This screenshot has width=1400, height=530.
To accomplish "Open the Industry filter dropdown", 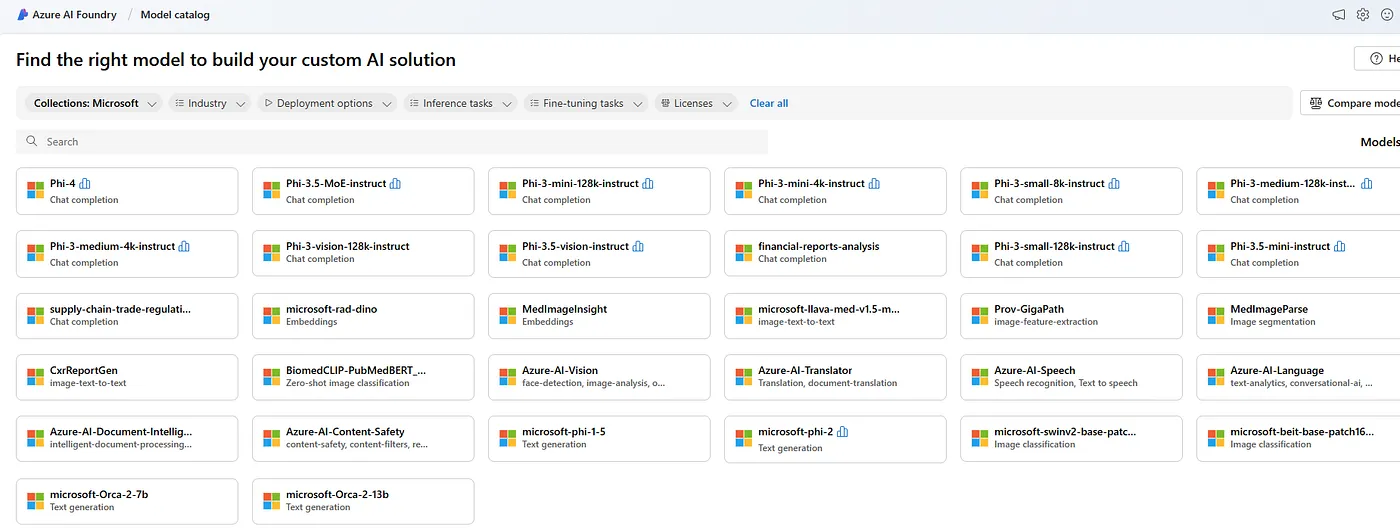I will tap(209, 103).
